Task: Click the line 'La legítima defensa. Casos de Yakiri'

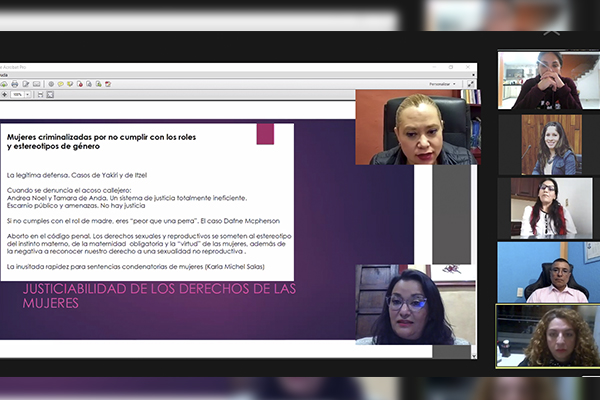Action: [77, 175]
